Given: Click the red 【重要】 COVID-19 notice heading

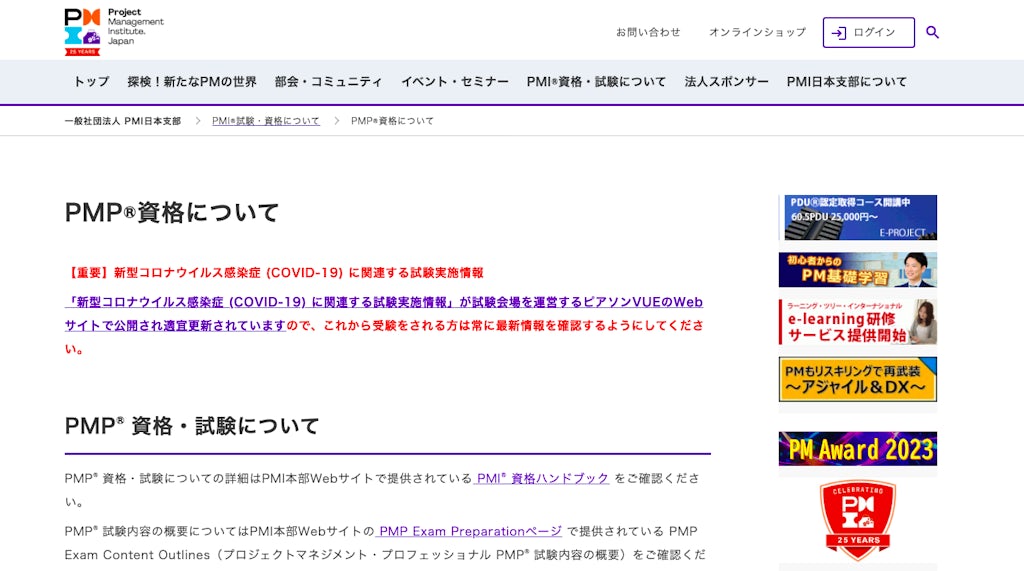Looking at the screenshot, I should click(x=274, y=272).
